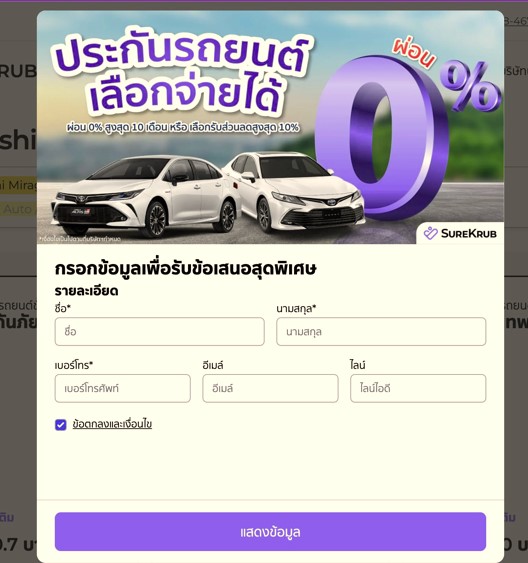Click the อีเมล์ email input field
This screenshot has height=563, width=528.
[x=270, y=388]
